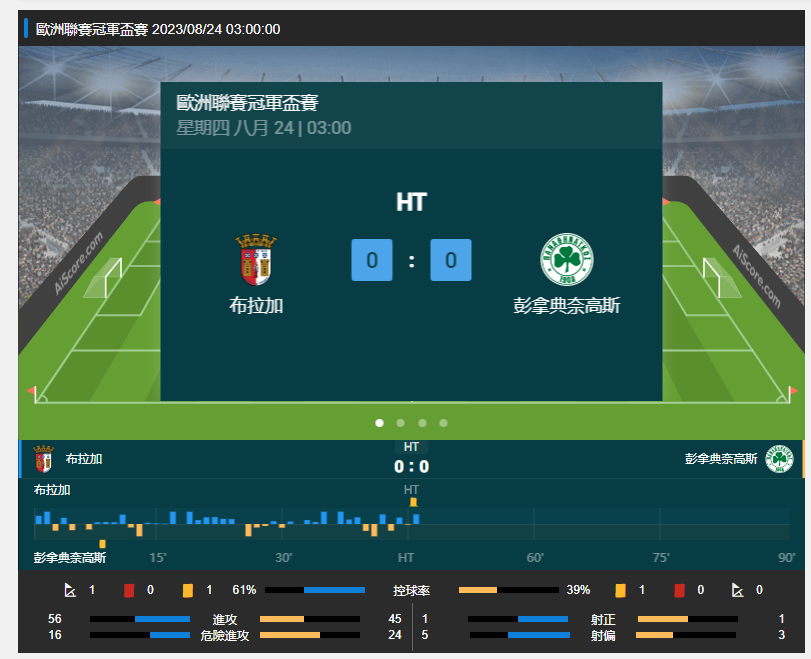This screenshot has height=659, width=811.
Task: Click the small Panathinaikos logo in the team bar
Action: (x=779, y=459)
